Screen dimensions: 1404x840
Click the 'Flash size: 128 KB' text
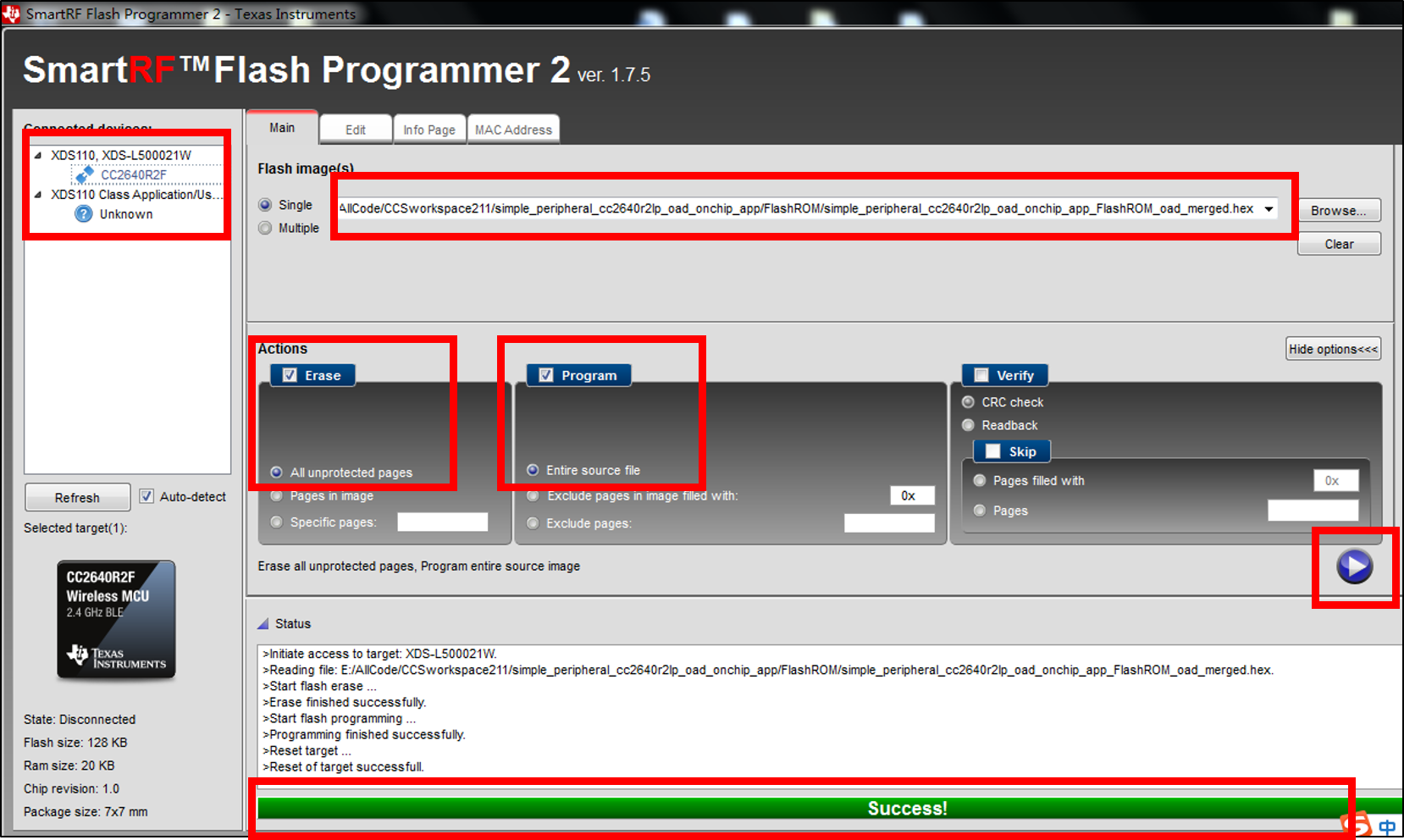[x=75, y=743]
